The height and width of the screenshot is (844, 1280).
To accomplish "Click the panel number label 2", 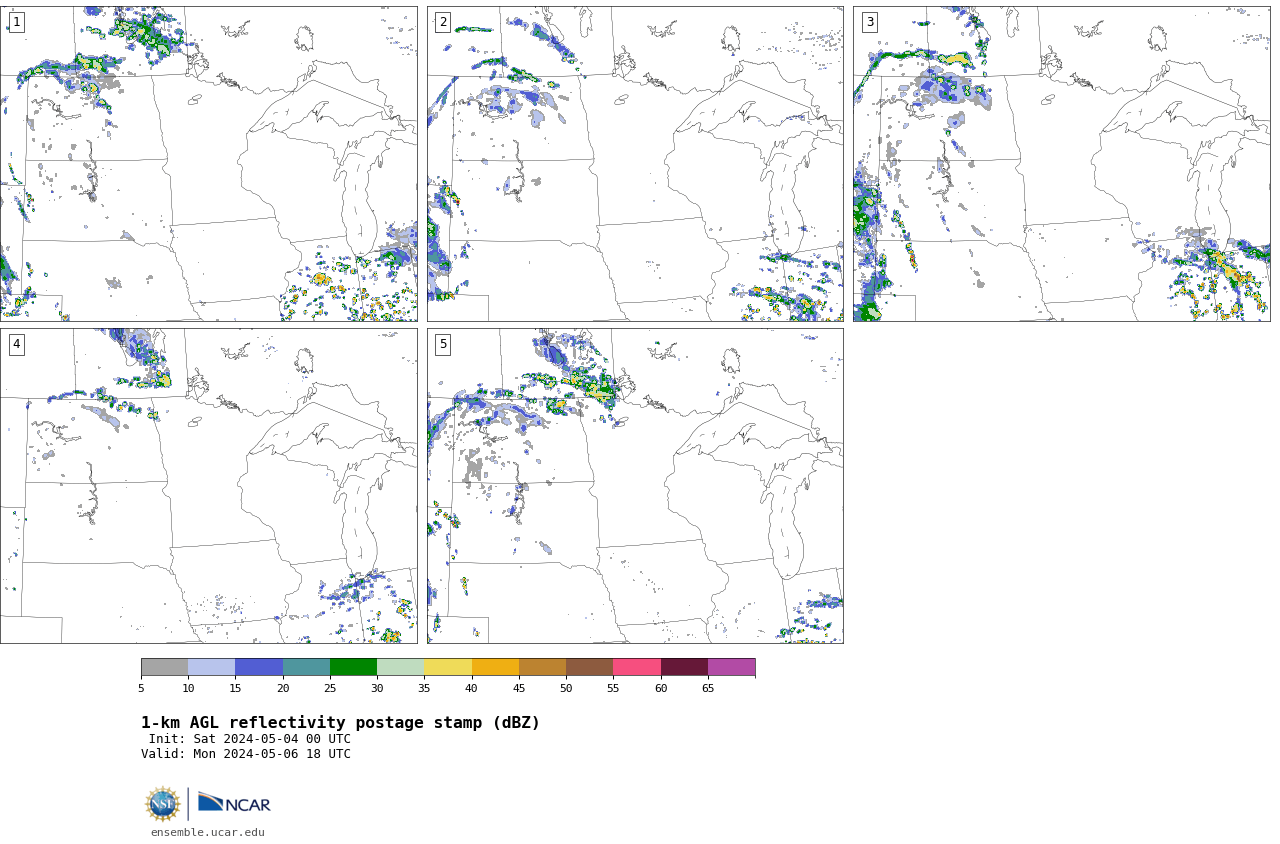I will tap(443, 22).
